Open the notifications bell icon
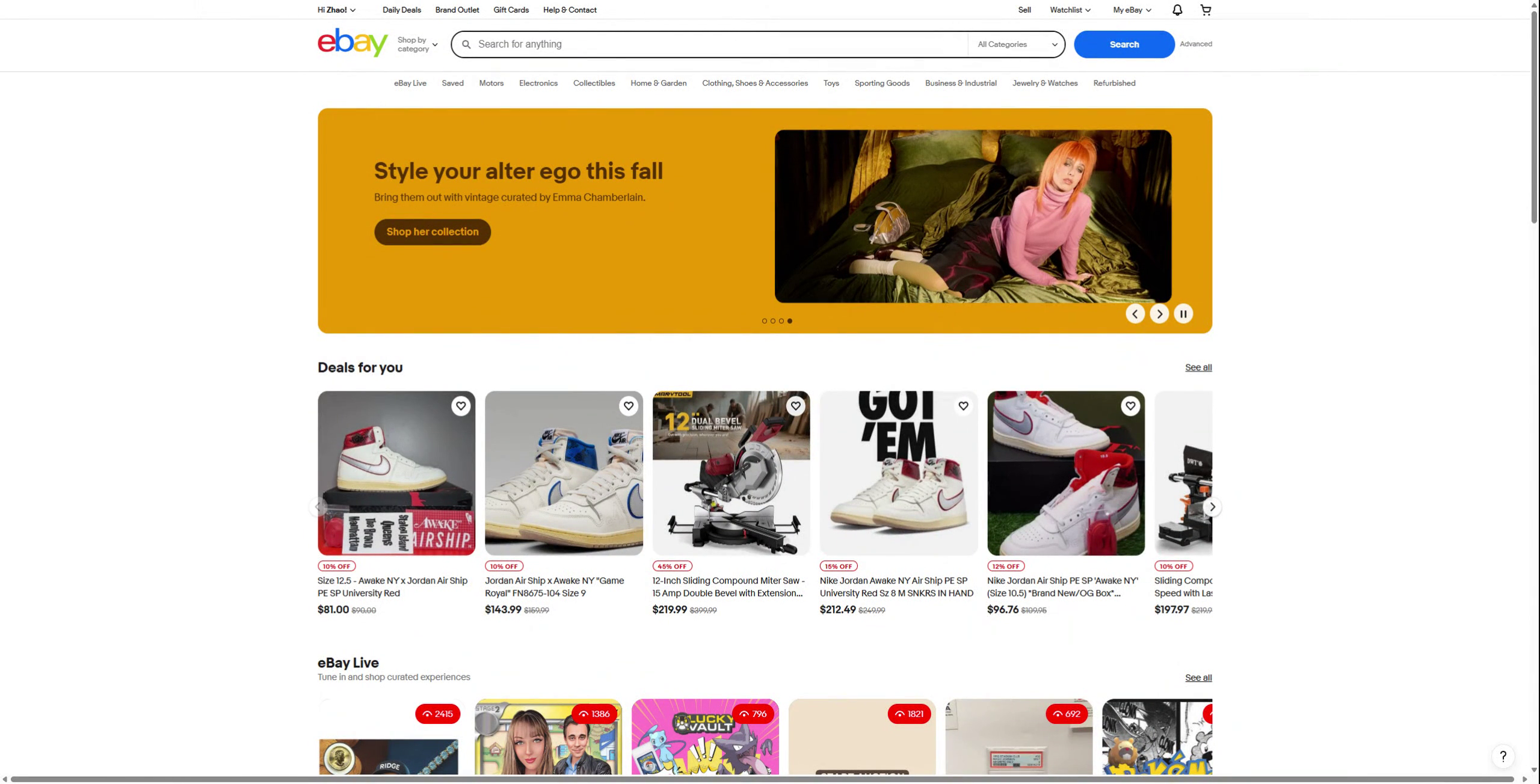This screenshot has width=1540, height=784. [x=1177, y=10]
